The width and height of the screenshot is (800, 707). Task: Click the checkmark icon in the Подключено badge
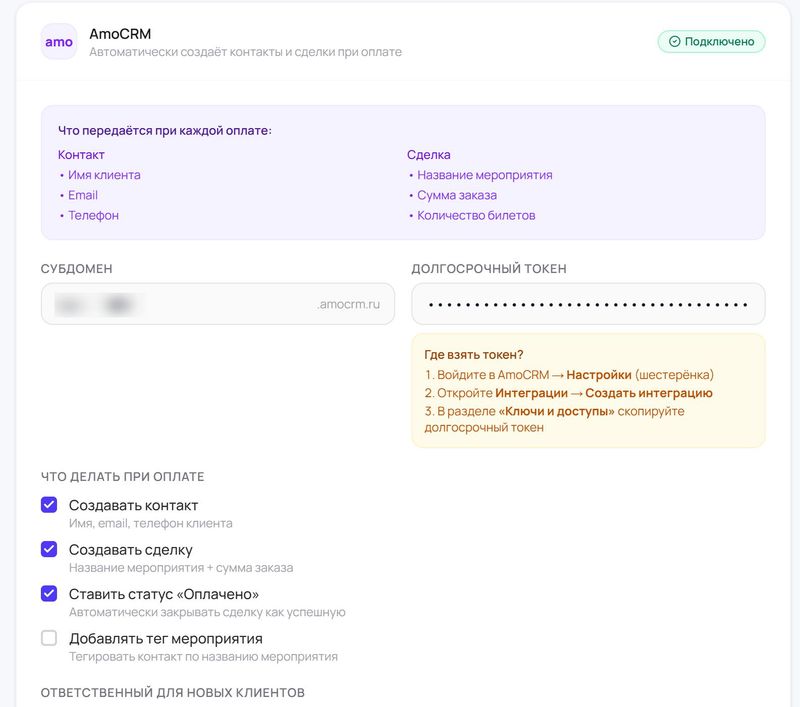click(x=674, y=42)
